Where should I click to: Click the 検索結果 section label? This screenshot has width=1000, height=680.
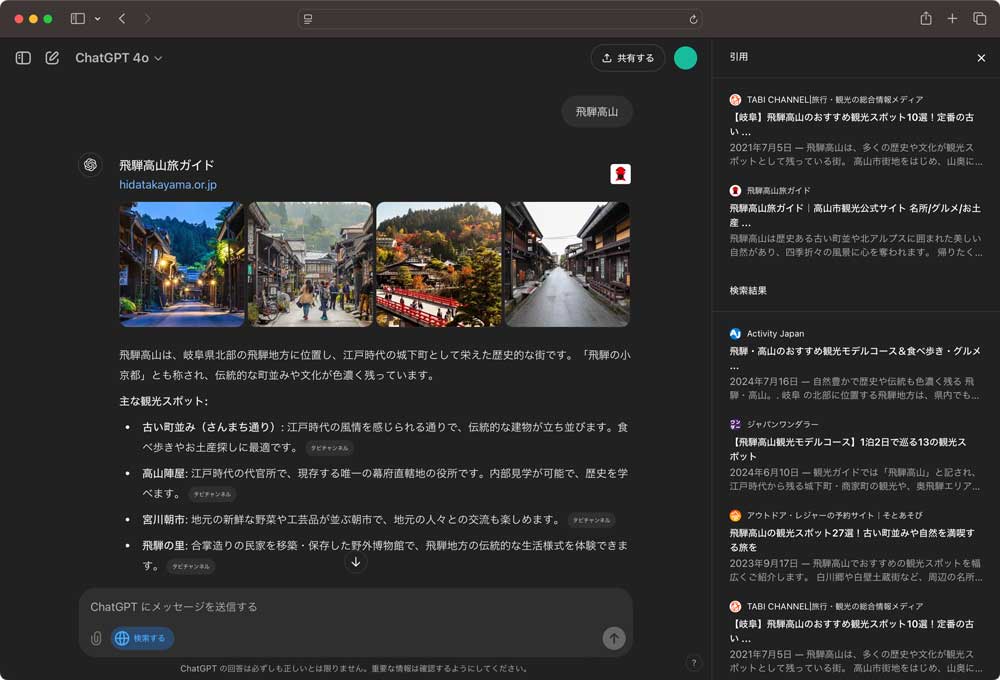(x=748, y=291)
